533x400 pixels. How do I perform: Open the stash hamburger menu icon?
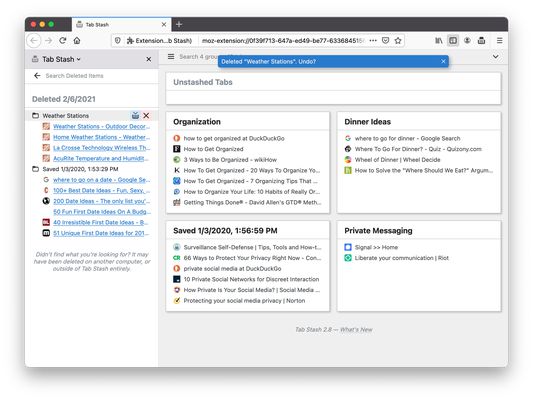tap(171, 56)
